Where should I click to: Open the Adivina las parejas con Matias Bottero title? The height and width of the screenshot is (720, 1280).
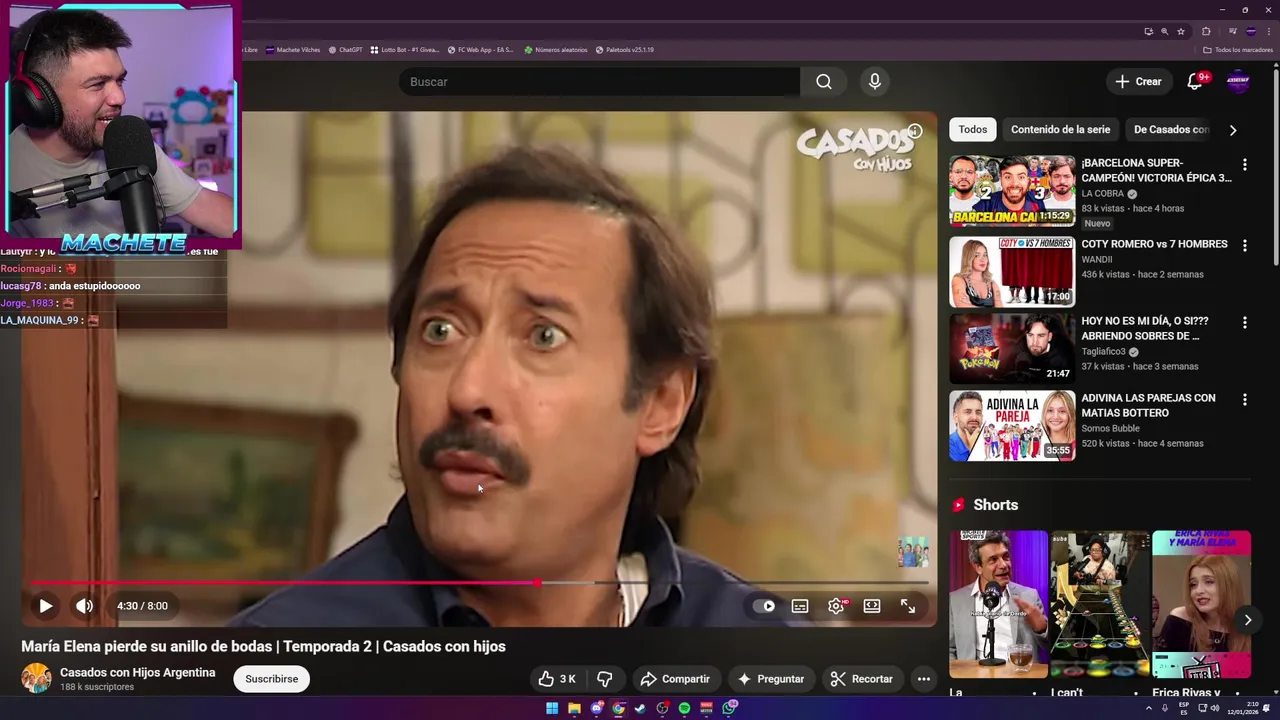[x=1148, y=405]
